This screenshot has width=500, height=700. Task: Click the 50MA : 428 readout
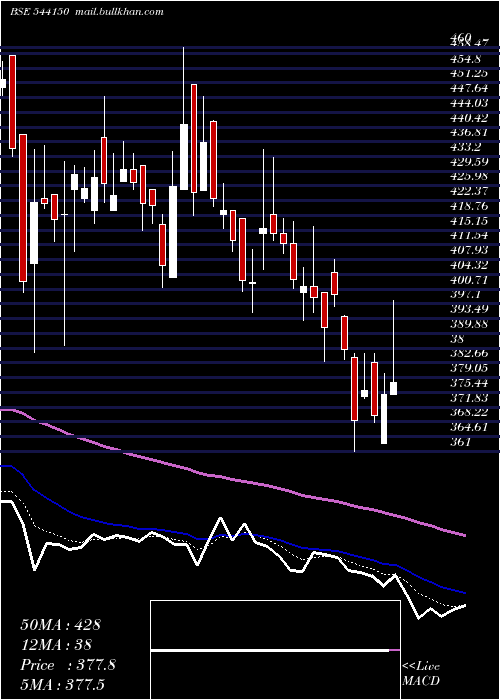click(61, 625)
